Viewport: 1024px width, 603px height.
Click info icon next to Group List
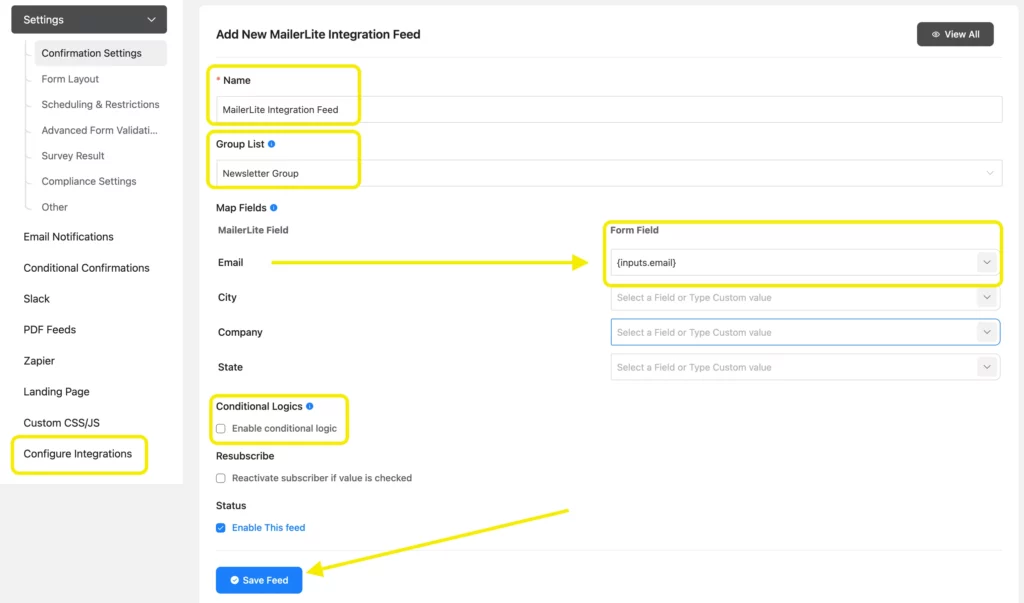[x=272, y=144]
